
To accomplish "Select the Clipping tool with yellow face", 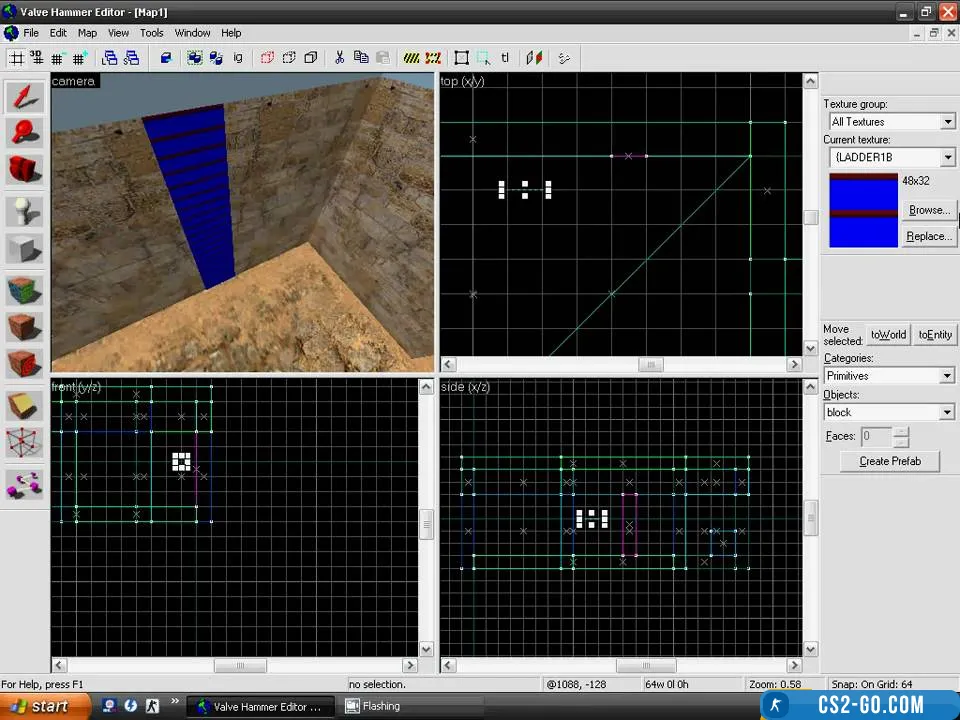I will 24,405.
